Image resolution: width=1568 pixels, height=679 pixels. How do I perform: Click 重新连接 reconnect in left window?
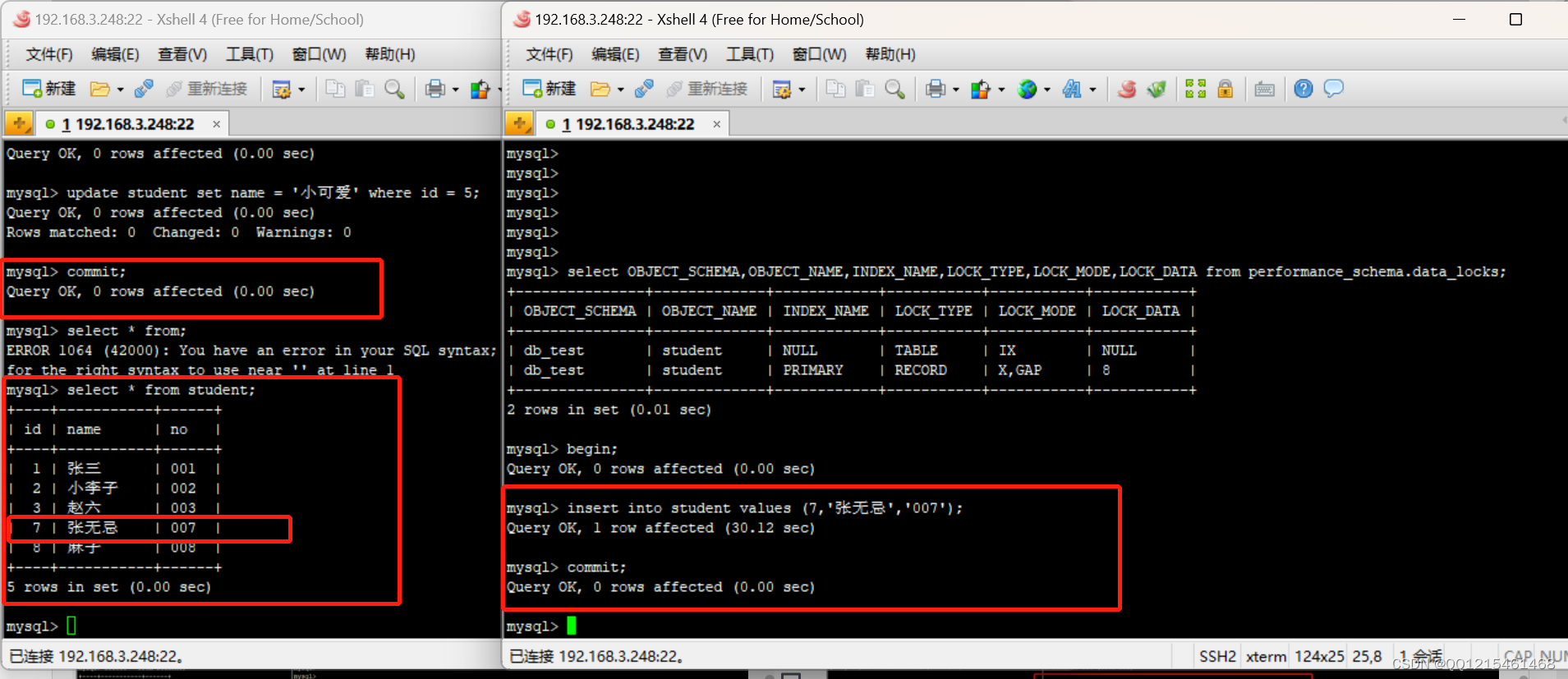click(x=207, y=89)
